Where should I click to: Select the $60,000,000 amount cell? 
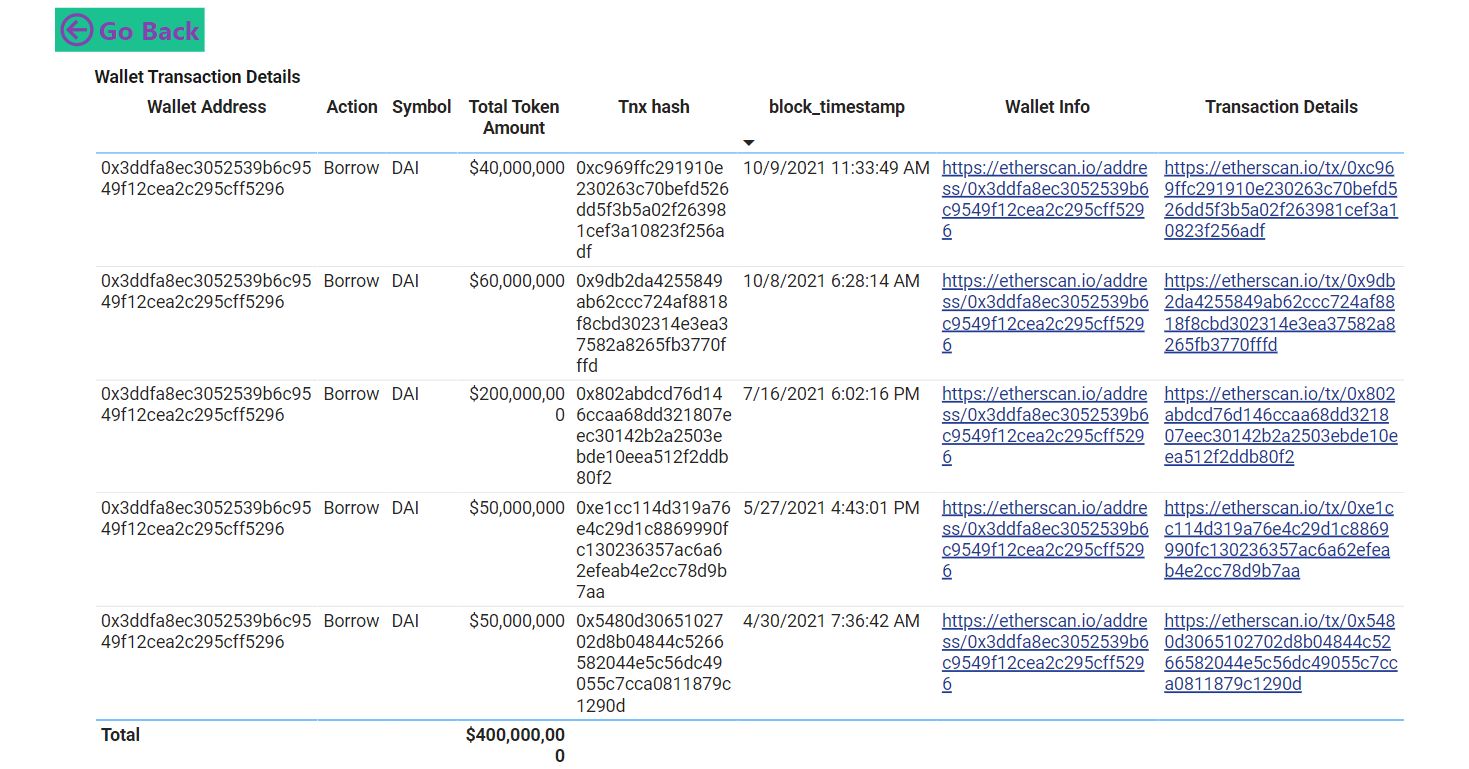coord(517,281)
